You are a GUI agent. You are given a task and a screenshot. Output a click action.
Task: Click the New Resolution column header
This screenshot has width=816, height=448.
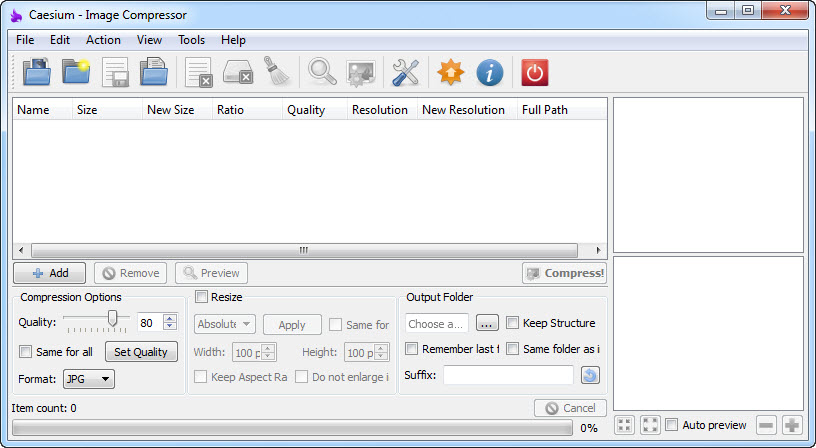coord(467,110)
